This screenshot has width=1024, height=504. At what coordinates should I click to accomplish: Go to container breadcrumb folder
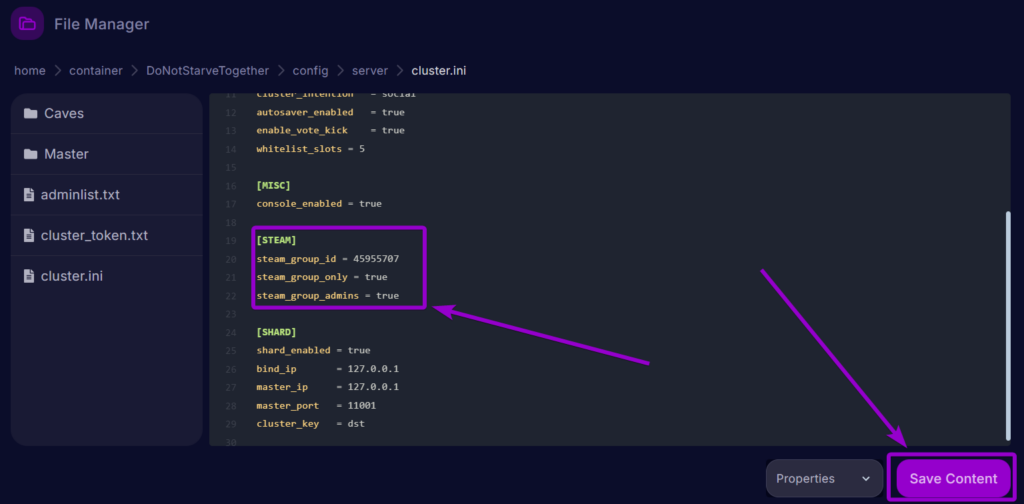coord(96,71)
